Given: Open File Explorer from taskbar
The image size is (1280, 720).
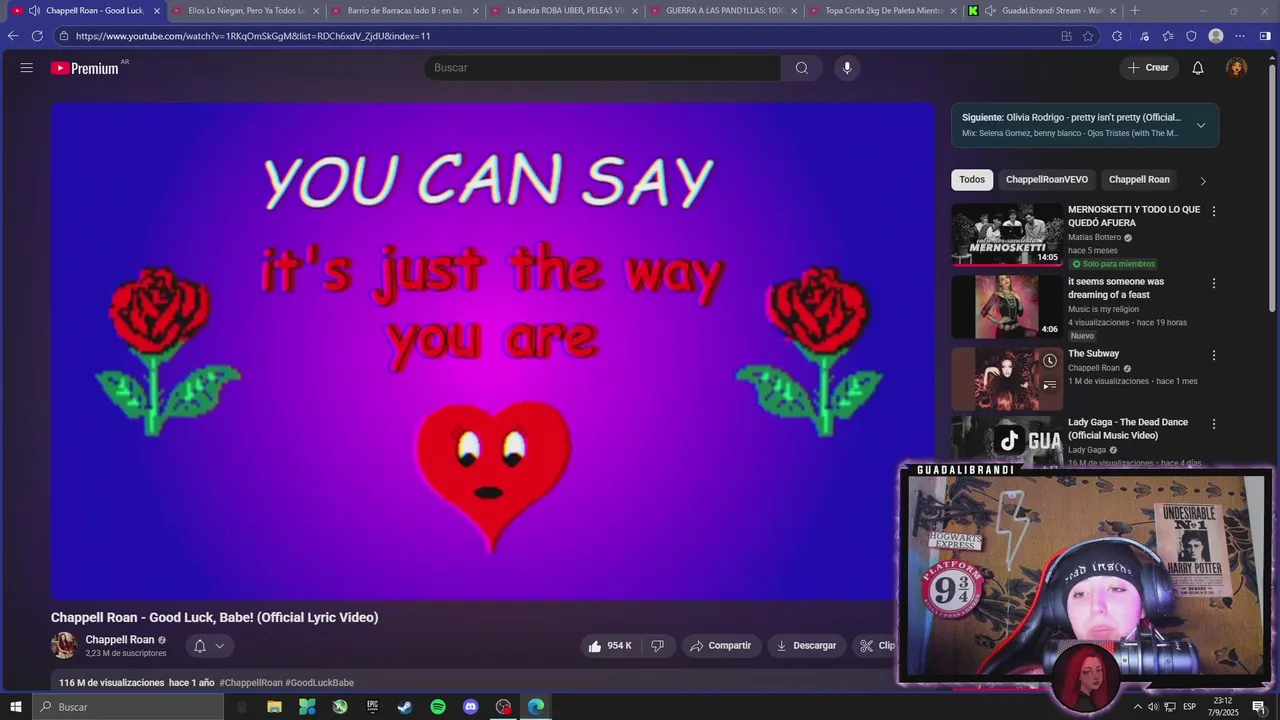Looking at the screenshot, I should 274,707.
